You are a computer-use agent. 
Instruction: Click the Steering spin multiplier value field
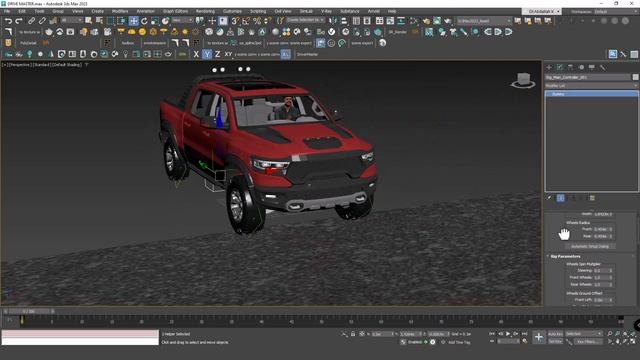tap(601, 271)
